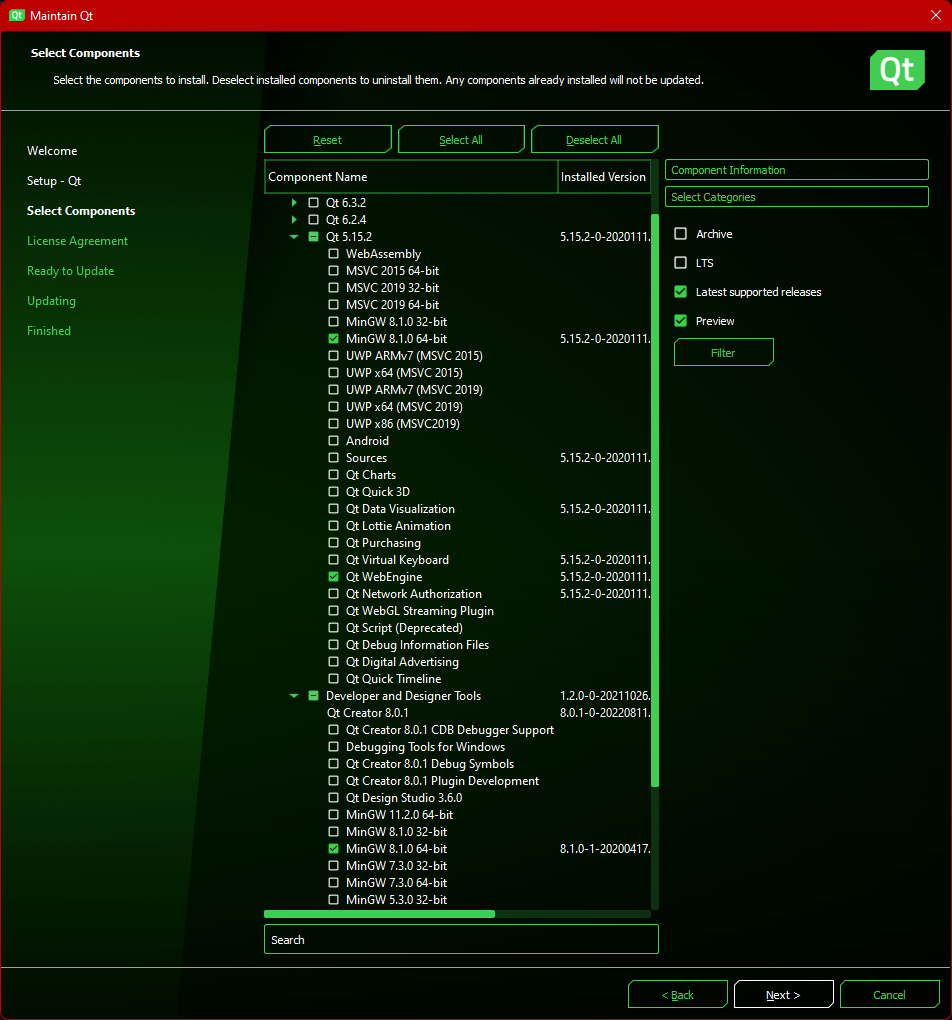Select Welcome in the left sidebar
Screen dimensions: 952x1020
(x=52, y=150)
